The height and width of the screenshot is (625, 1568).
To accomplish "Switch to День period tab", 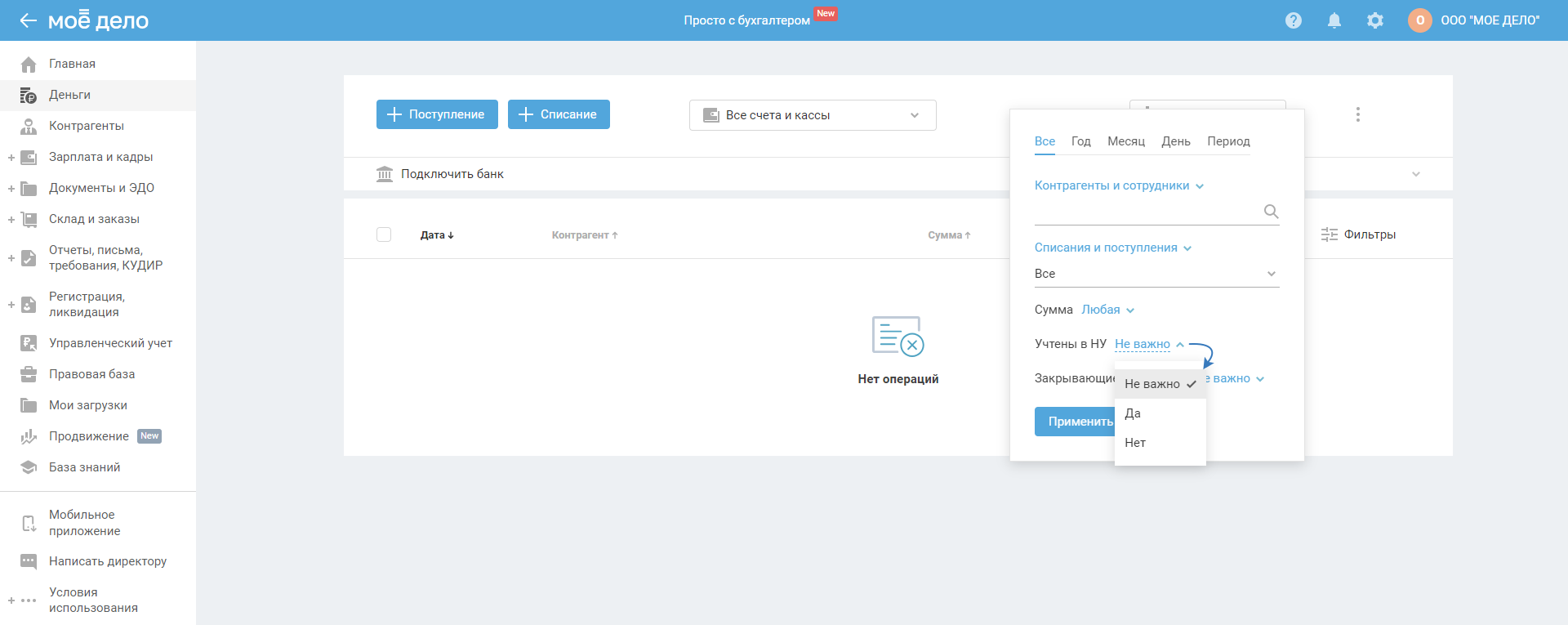I will [1176, 141].
